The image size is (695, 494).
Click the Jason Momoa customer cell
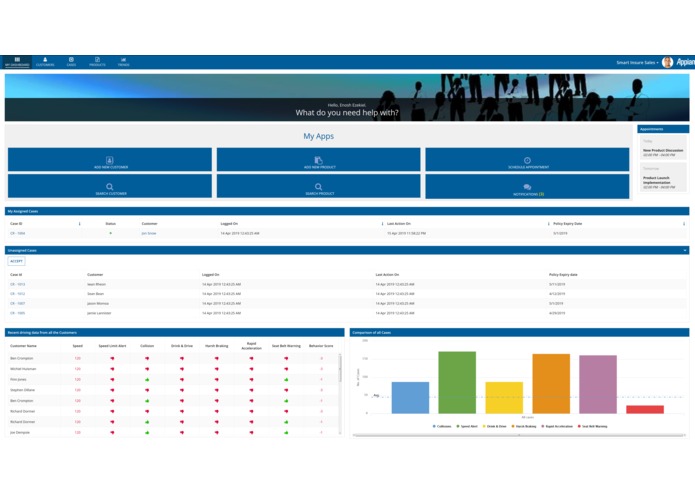pyautogui.click(x=98, y=303)
